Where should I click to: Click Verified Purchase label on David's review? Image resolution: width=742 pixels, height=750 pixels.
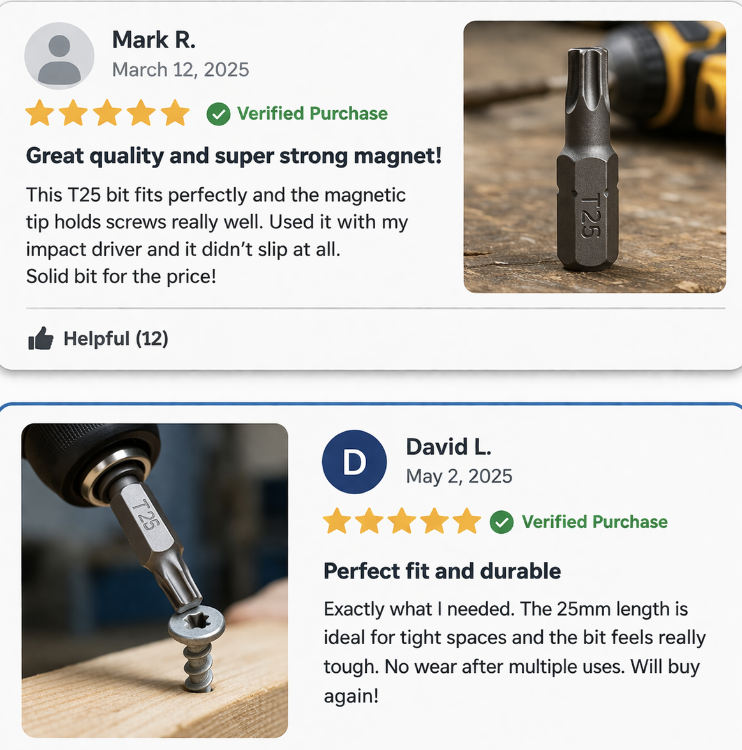pyautogui.click(x=595, y=522)
